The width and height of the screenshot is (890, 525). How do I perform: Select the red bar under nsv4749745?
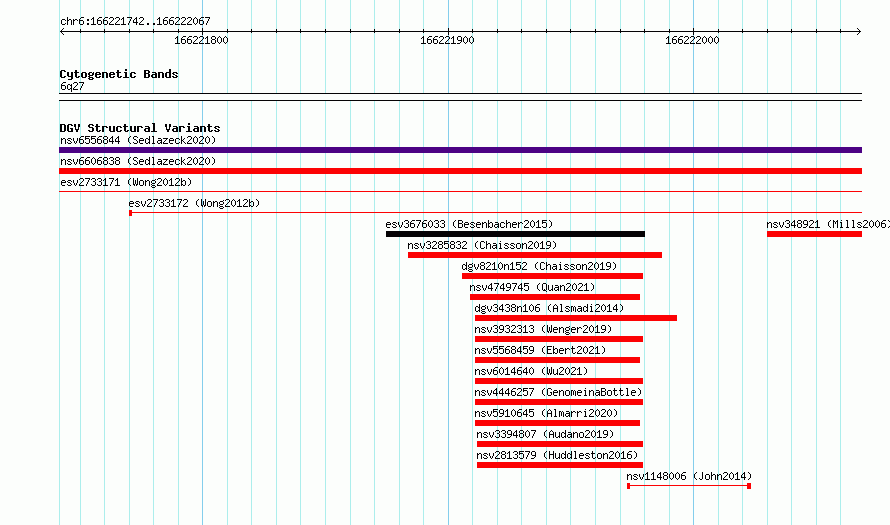click(555, 297)
